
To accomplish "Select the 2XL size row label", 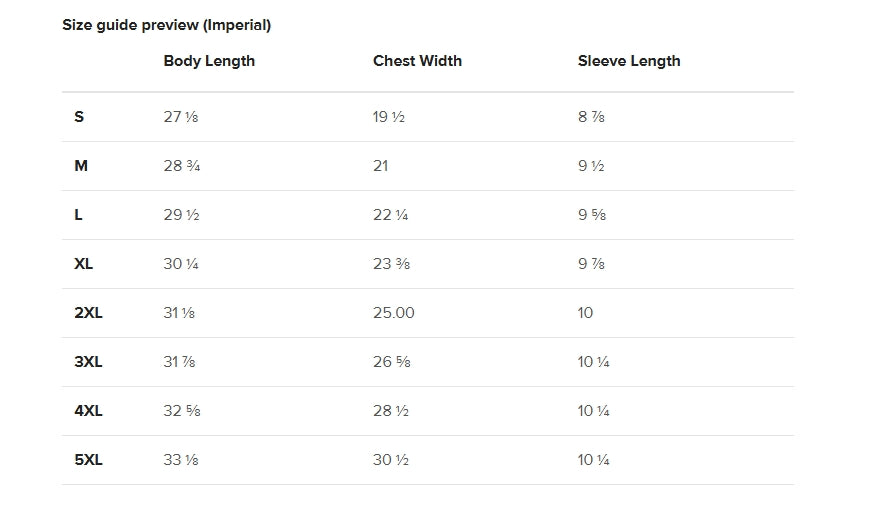I will coord(88,313).
